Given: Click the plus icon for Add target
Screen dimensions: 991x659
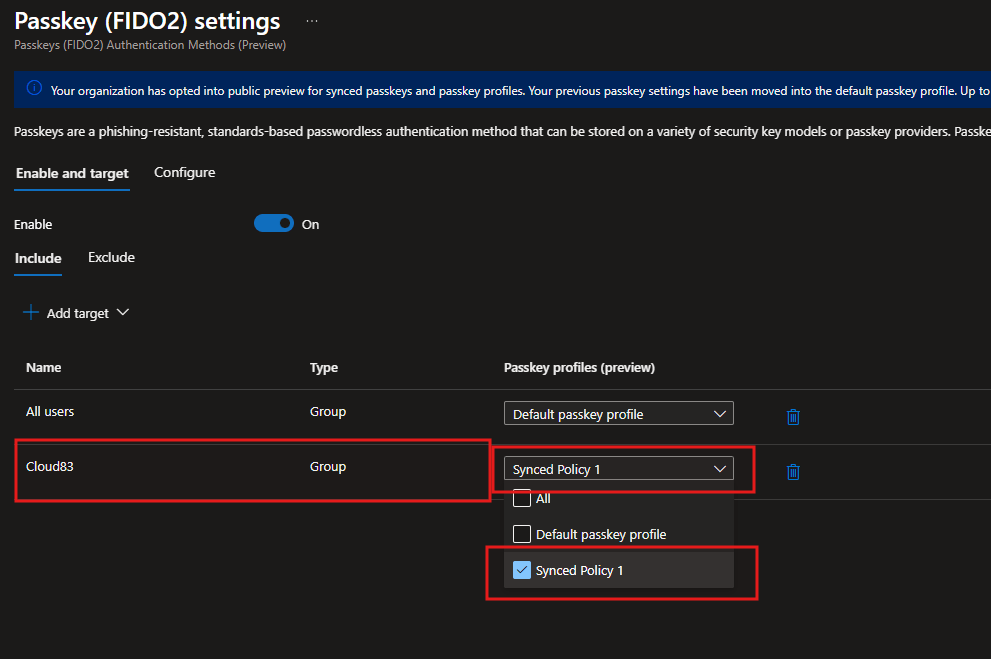Looking at the screenshot, I should point(31,313).
